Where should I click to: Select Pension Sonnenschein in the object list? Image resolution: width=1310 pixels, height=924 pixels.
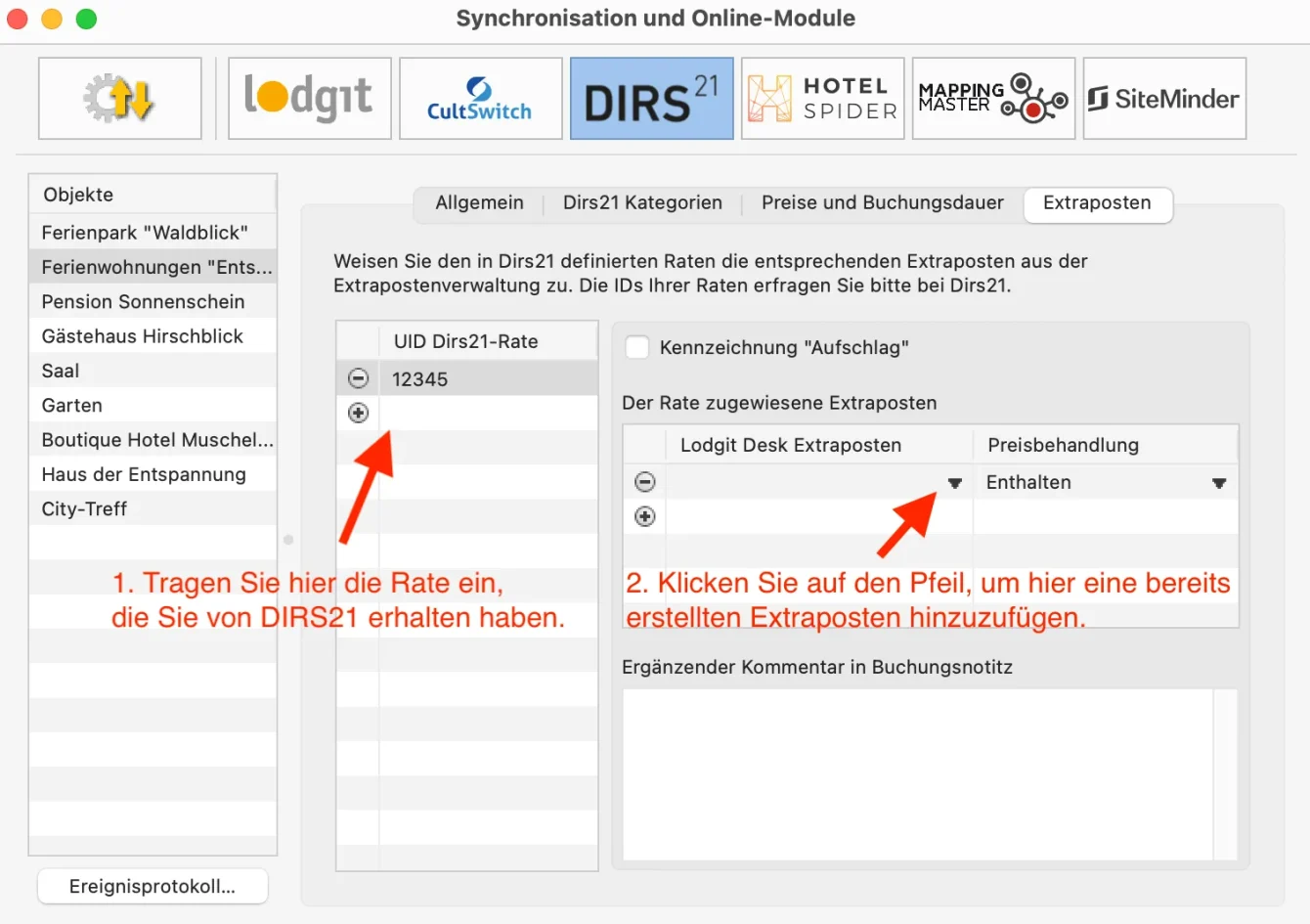(x=153, y=301)
